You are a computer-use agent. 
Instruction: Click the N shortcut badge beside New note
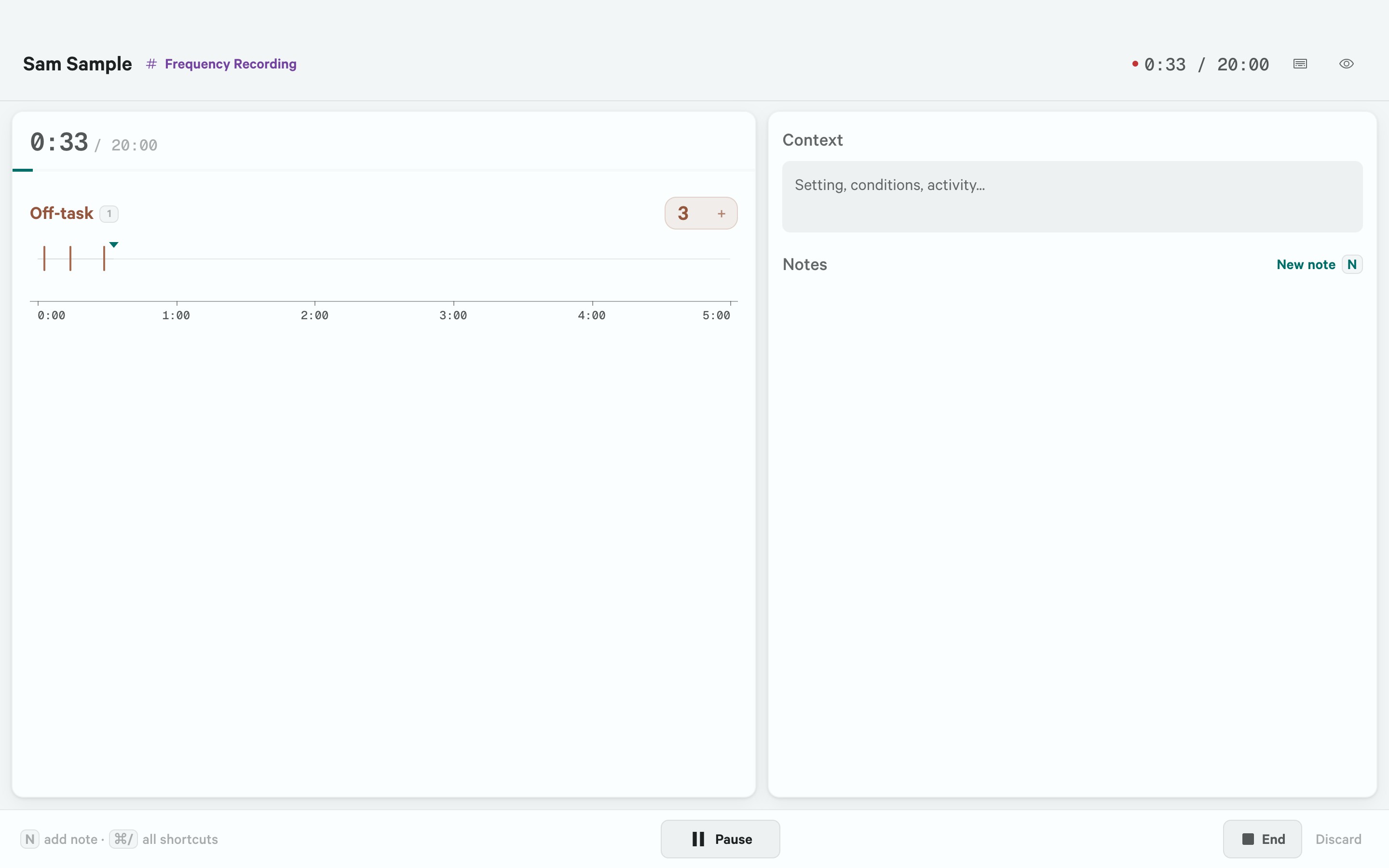(x=1352, y=265)
